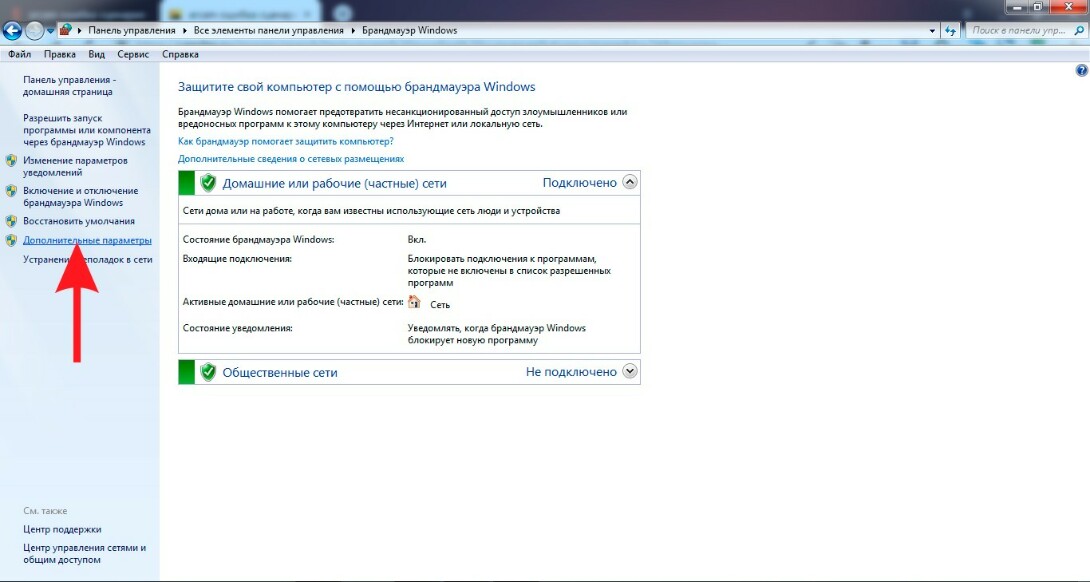
Task: Select the "Панель управления" breadcrumb
Action: click(131, 31)
